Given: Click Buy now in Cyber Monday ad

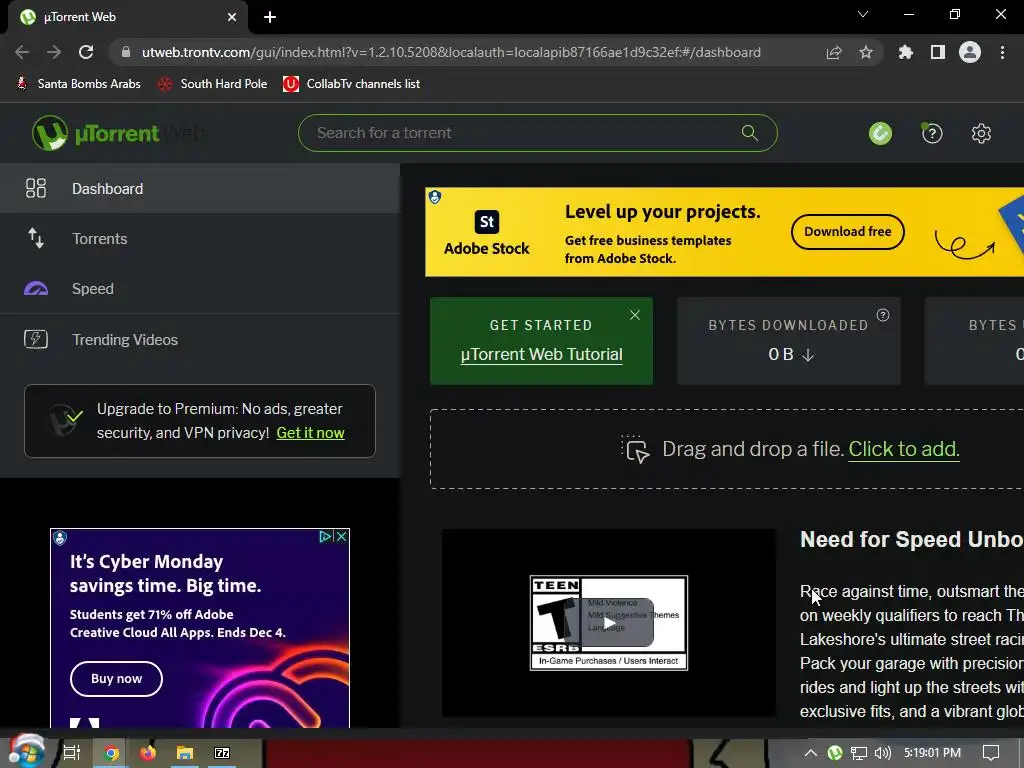Looking at the screenshot, I should [x=116, y=679].
